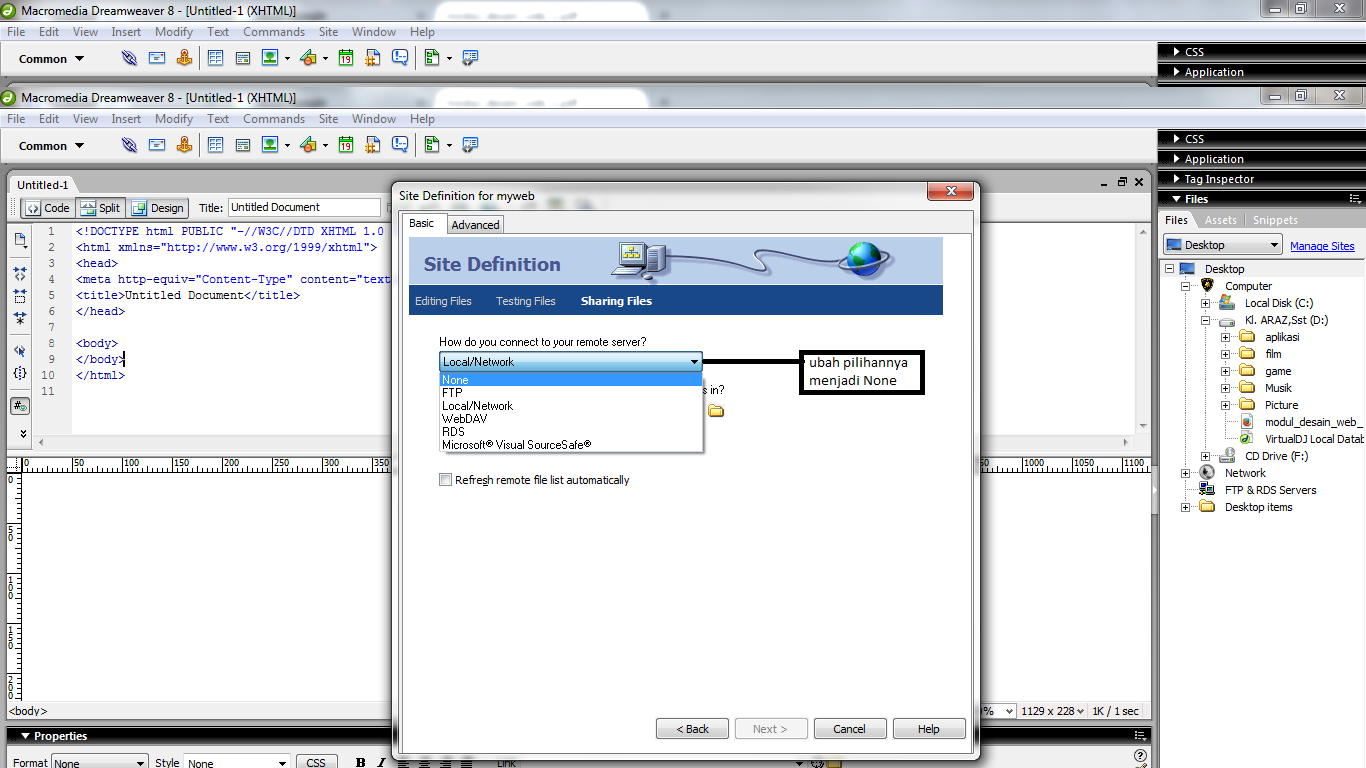The height and width of the screenshot is (768, 1366).
Task: Choose FTP from connection list
Action: (571, 393)
